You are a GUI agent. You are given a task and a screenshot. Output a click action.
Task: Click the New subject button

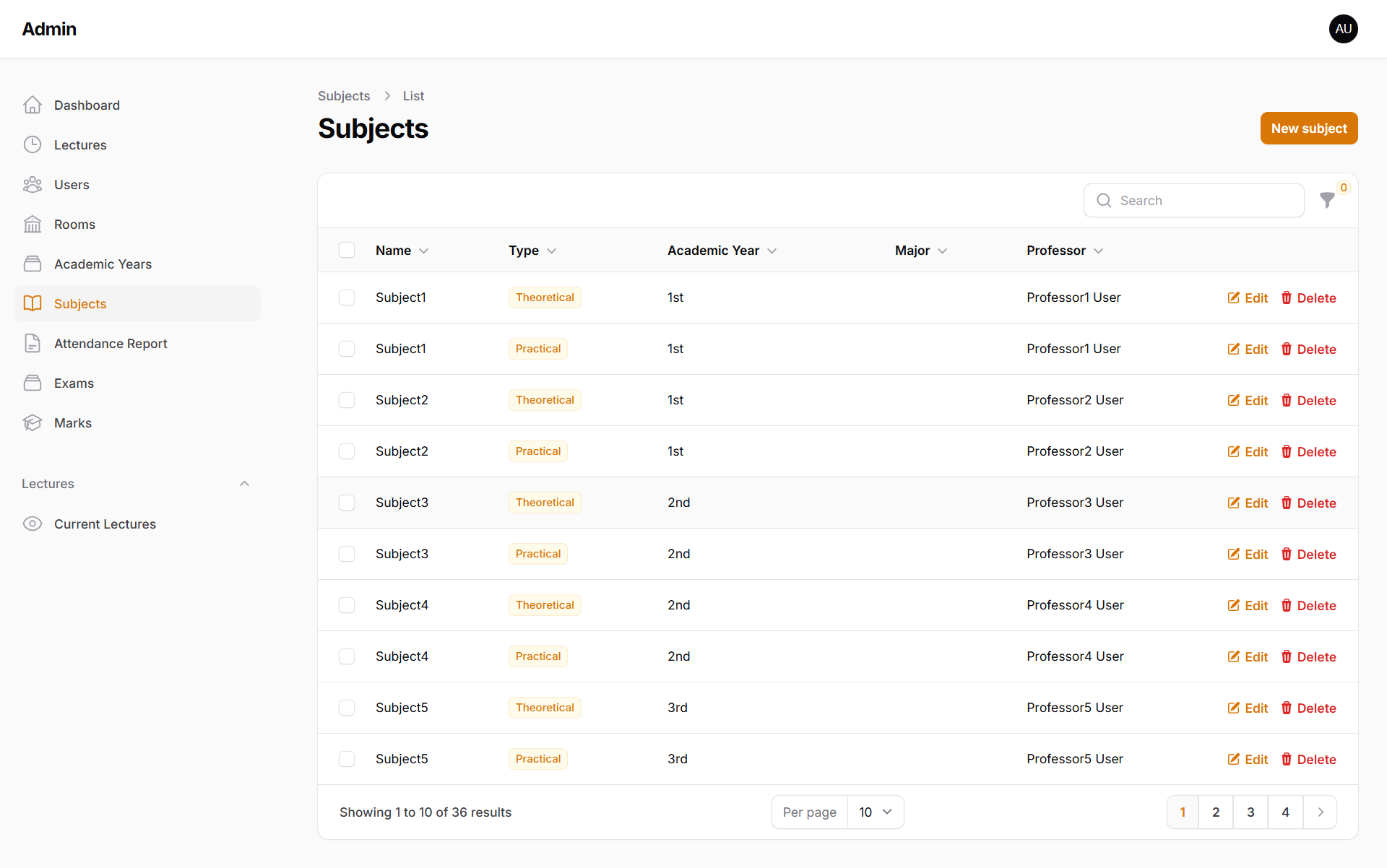1309,129
